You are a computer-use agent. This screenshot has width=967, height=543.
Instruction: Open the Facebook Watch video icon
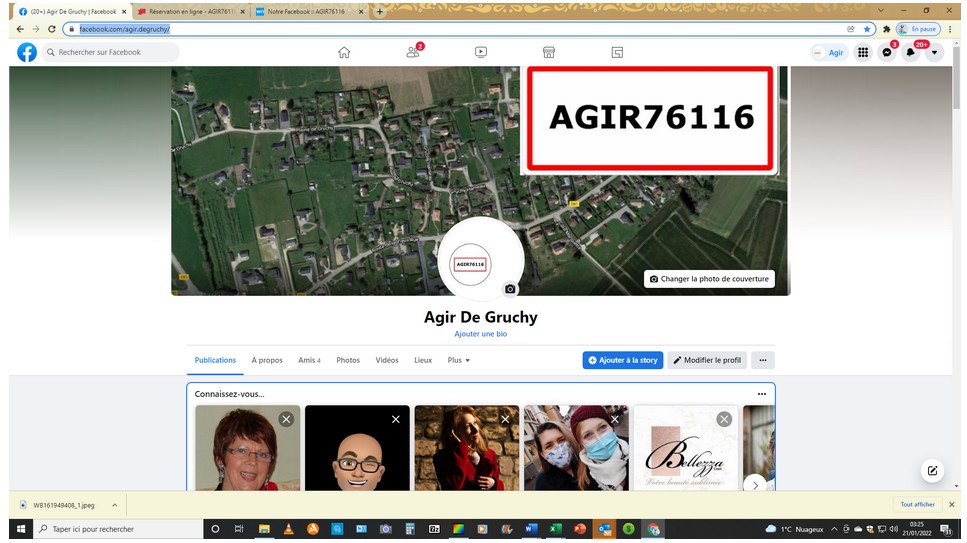tap(481, 52)
